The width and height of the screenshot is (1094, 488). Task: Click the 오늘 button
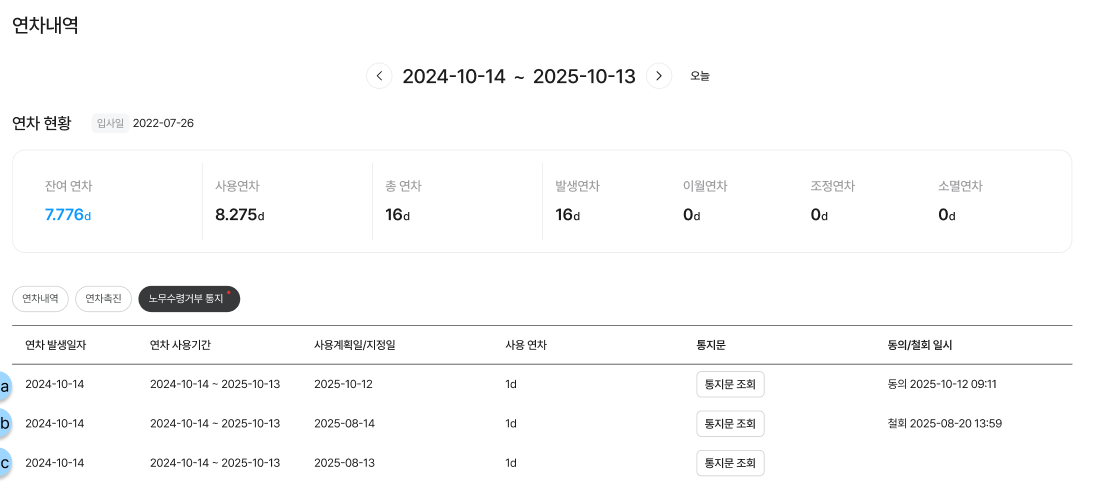[700, 76]
